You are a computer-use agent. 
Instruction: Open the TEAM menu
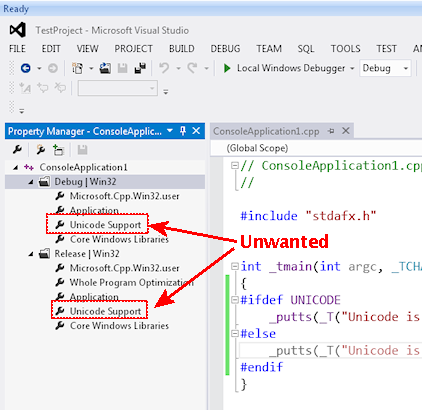[269, 49]
